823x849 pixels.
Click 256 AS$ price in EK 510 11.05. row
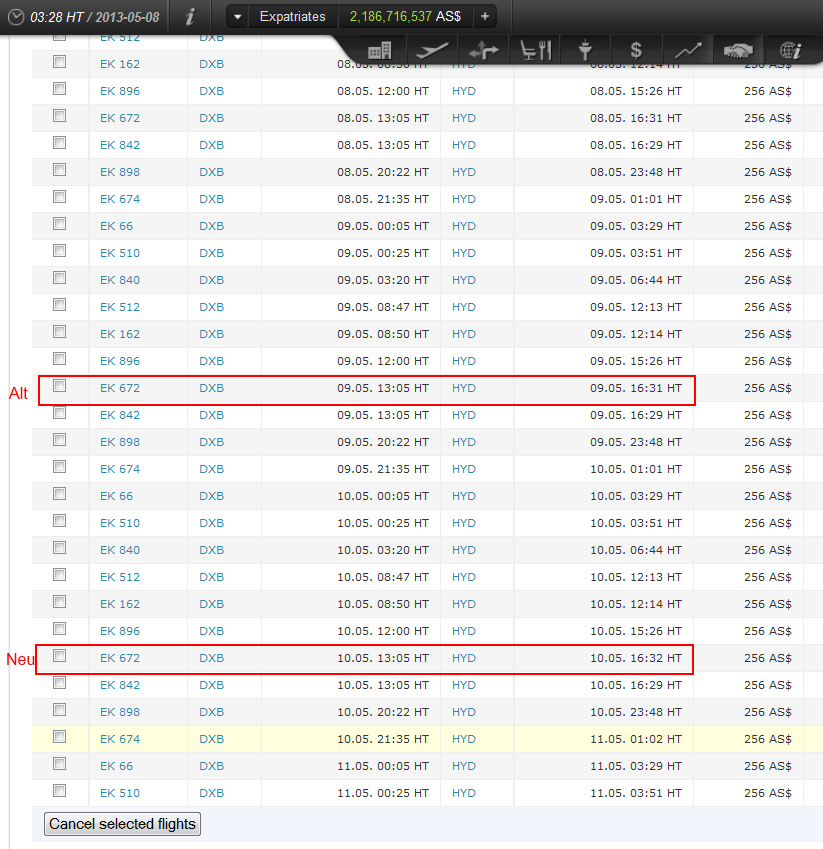click(x=767, y=793)
